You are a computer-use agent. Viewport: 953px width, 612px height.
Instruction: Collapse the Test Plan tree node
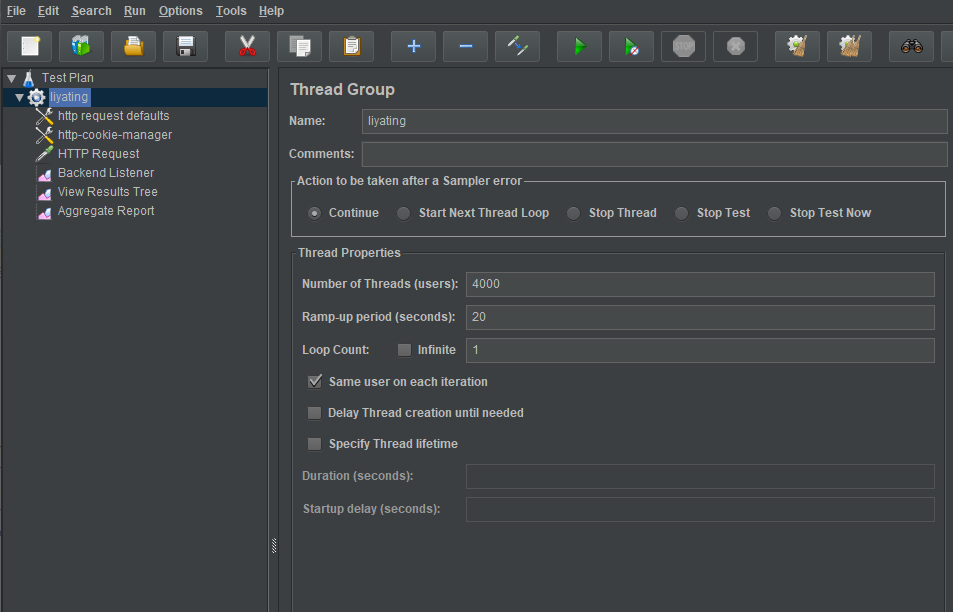tap(12, 78)
